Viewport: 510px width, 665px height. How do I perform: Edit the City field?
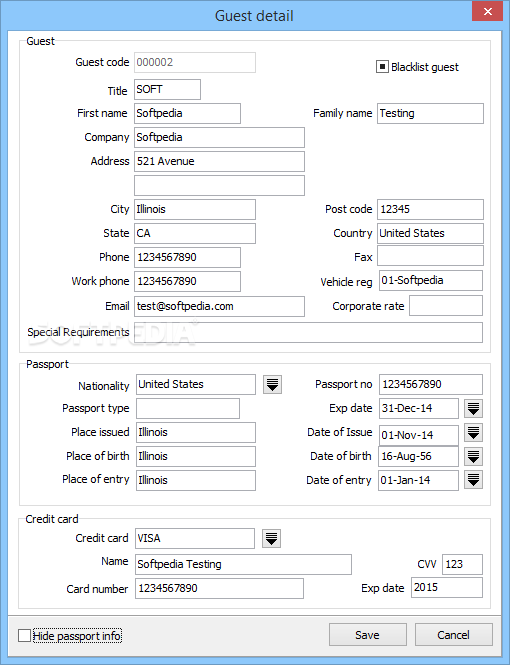tap(195, 210)
